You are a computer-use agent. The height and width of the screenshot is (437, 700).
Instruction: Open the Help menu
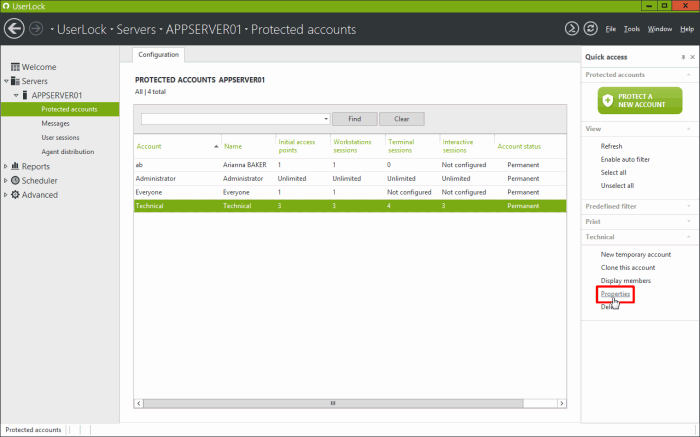tap(687, 29)
